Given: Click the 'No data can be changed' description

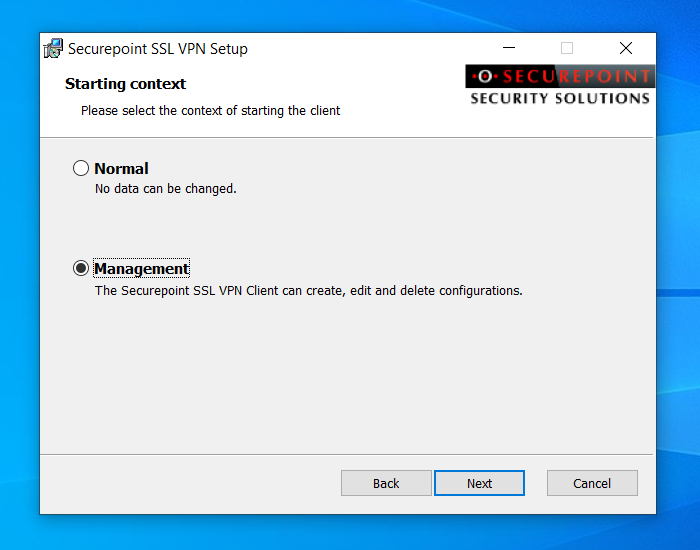Looking at the screenshot, I should (166, 189).
